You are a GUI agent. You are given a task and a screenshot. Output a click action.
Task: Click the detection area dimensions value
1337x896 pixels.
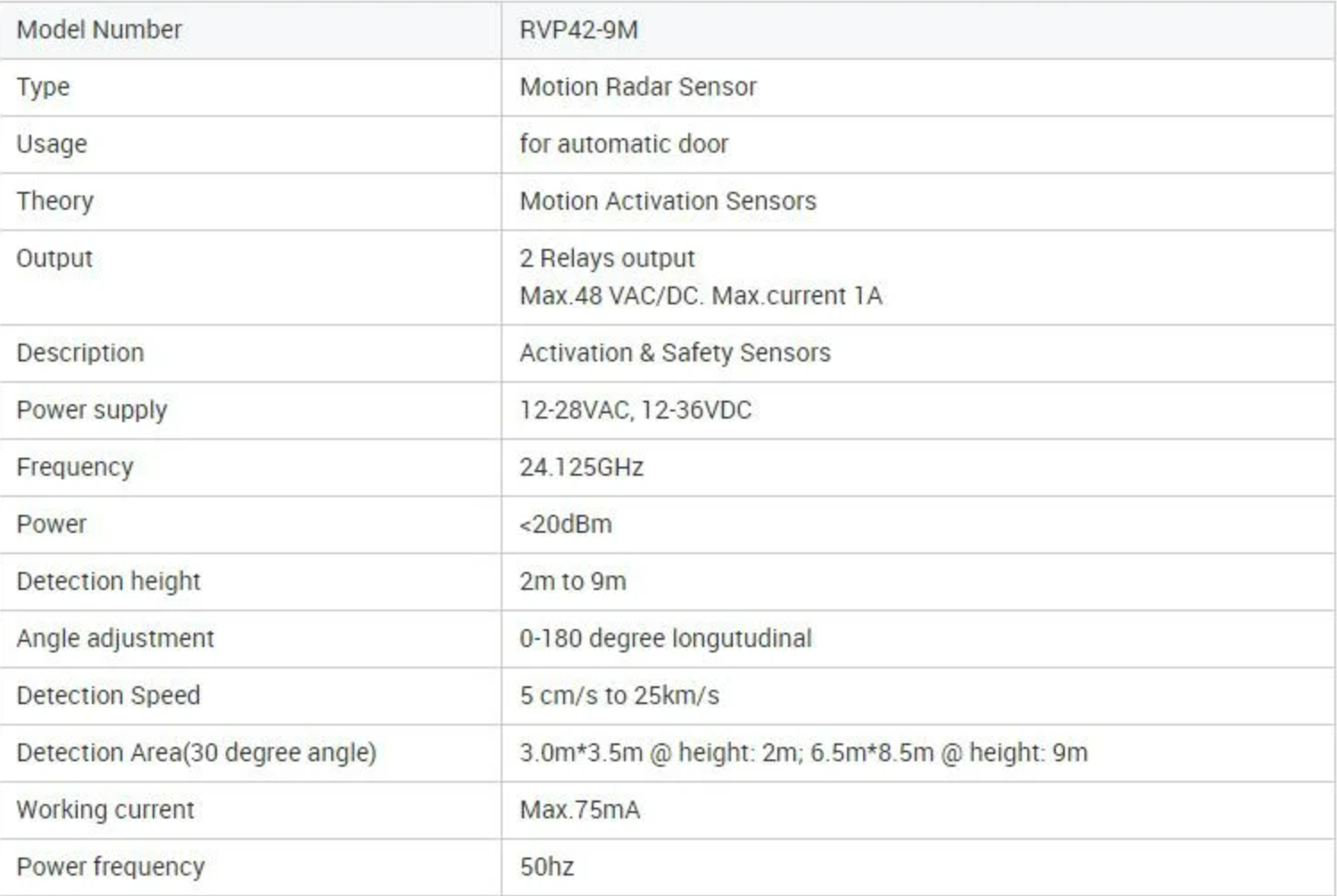pyautogui.click(x=803, y=753)
